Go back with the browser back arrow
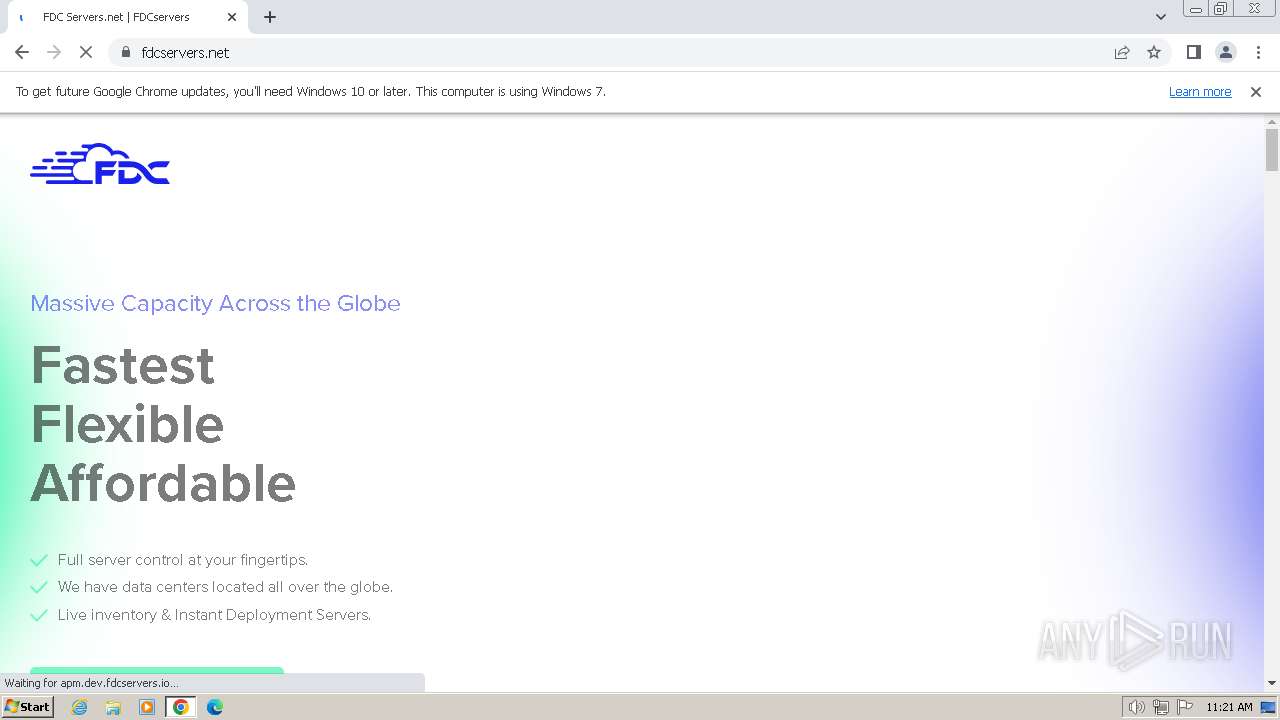The image size is (1280, 720). [x=22, y=52]
